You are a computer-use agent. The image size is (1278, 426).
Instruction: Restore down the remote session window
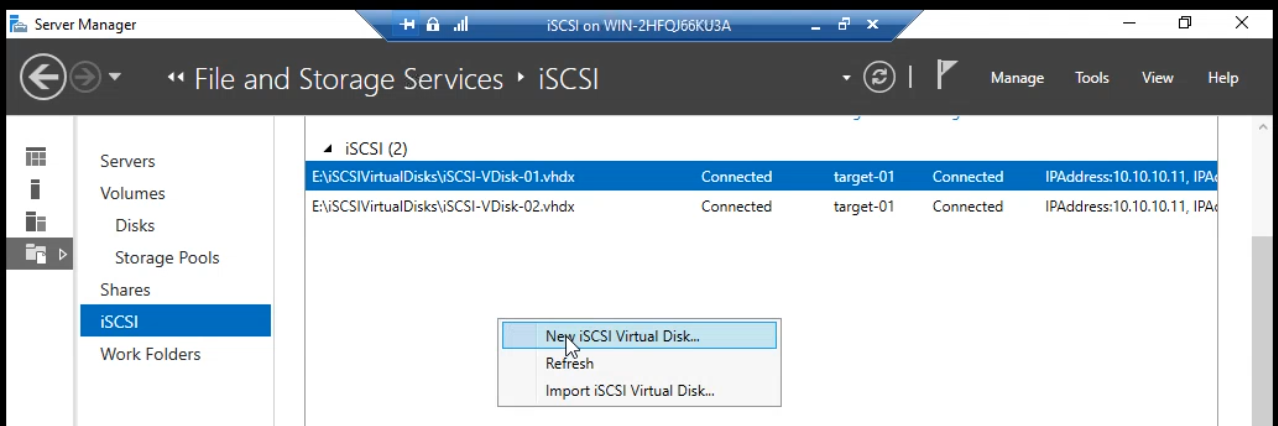(x=844, y=24)
